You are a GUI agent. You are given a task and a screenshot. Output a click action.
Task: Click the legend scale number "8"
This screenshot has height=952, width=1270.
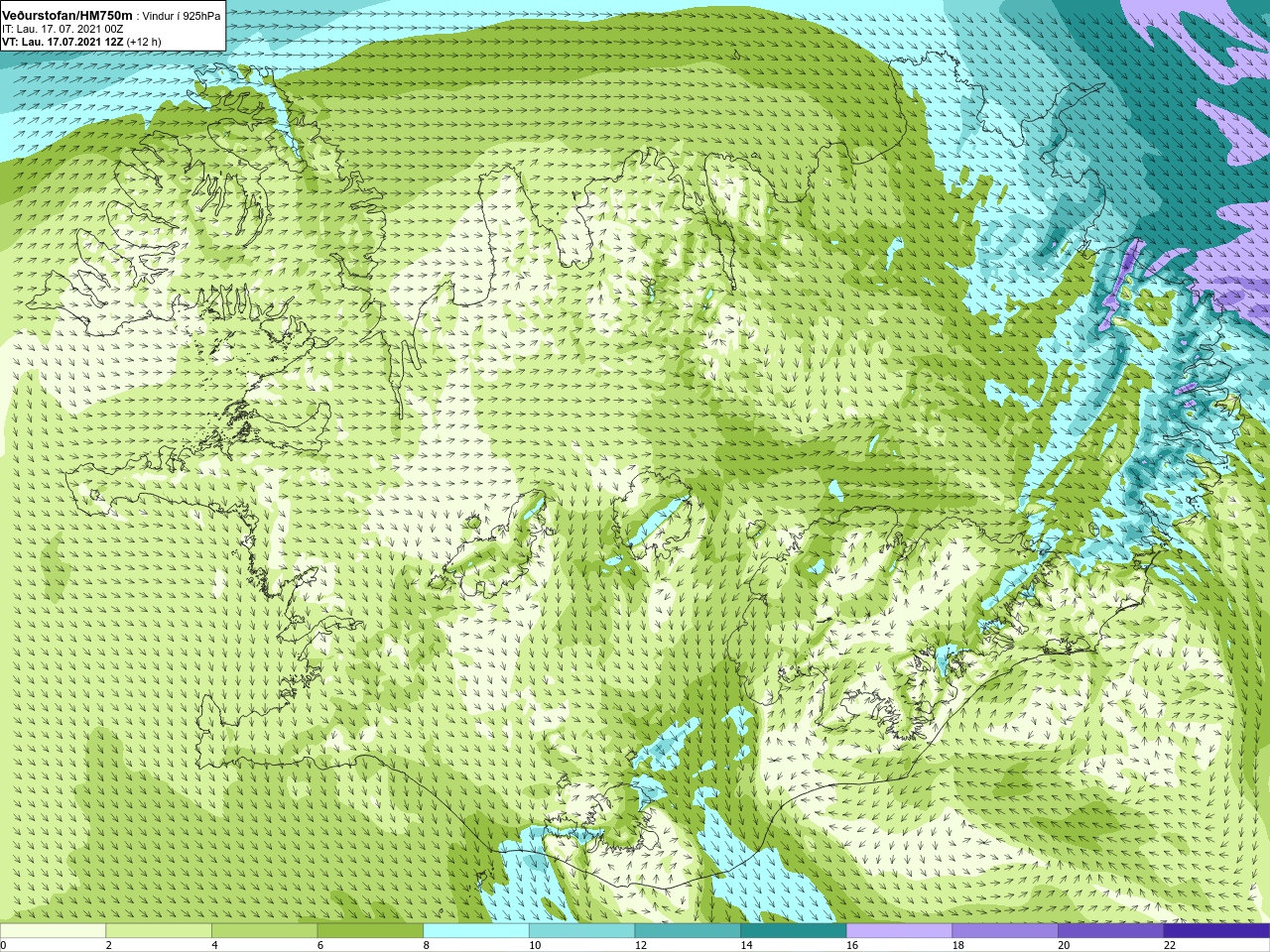coord(426,945)
